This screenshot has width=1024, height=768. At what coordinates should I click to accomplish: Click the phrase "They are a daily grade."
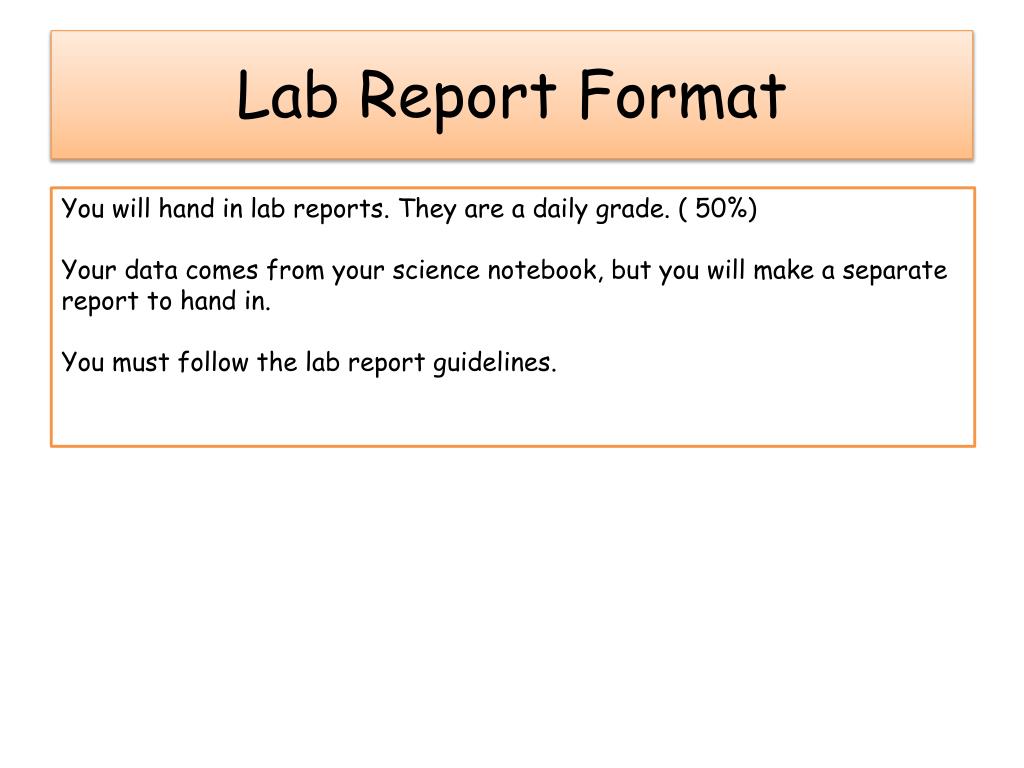[535, 210]
